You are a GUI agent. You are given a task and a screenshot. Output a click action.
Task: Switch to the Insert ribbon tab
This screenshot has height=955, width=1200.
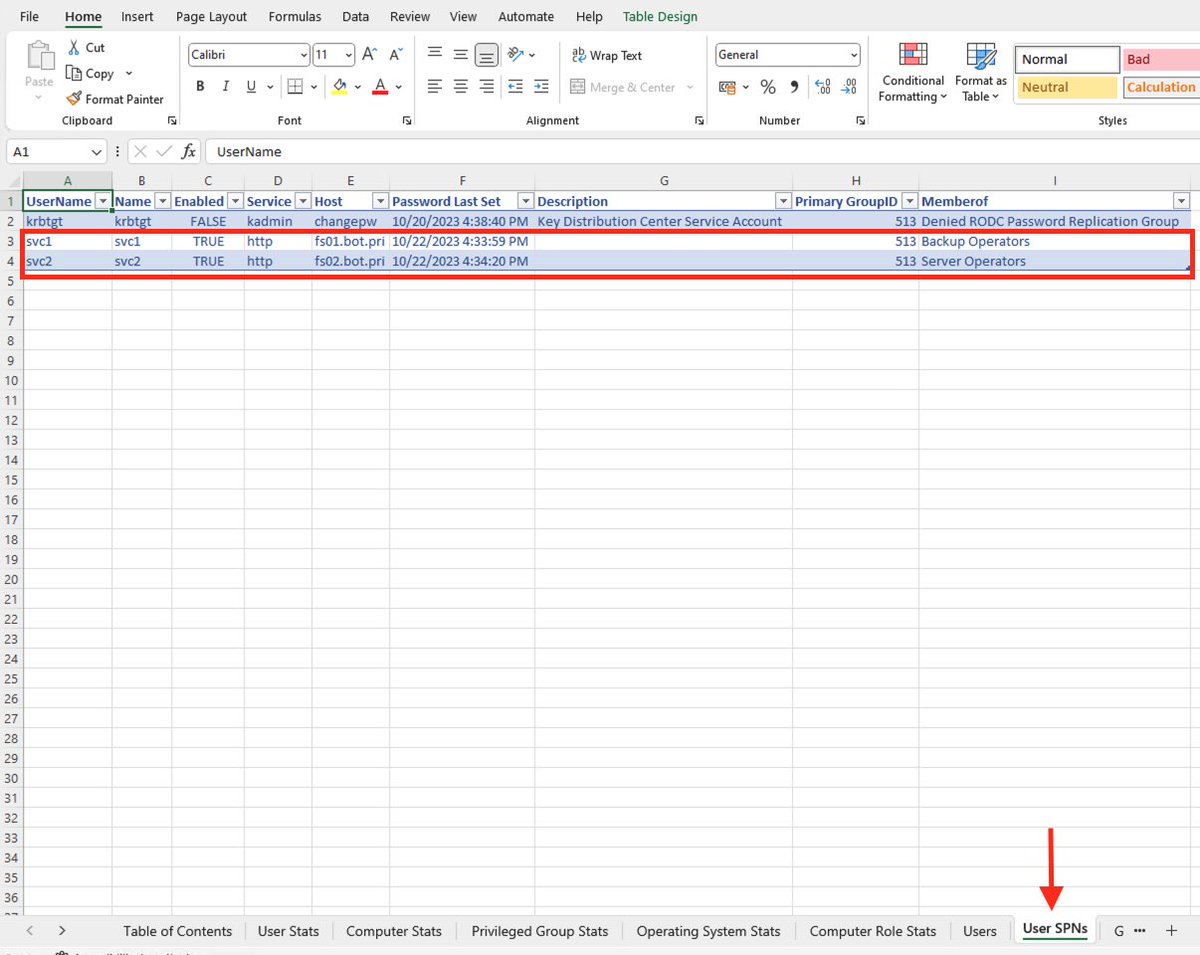pyautogui.click(x=137, y=16)
